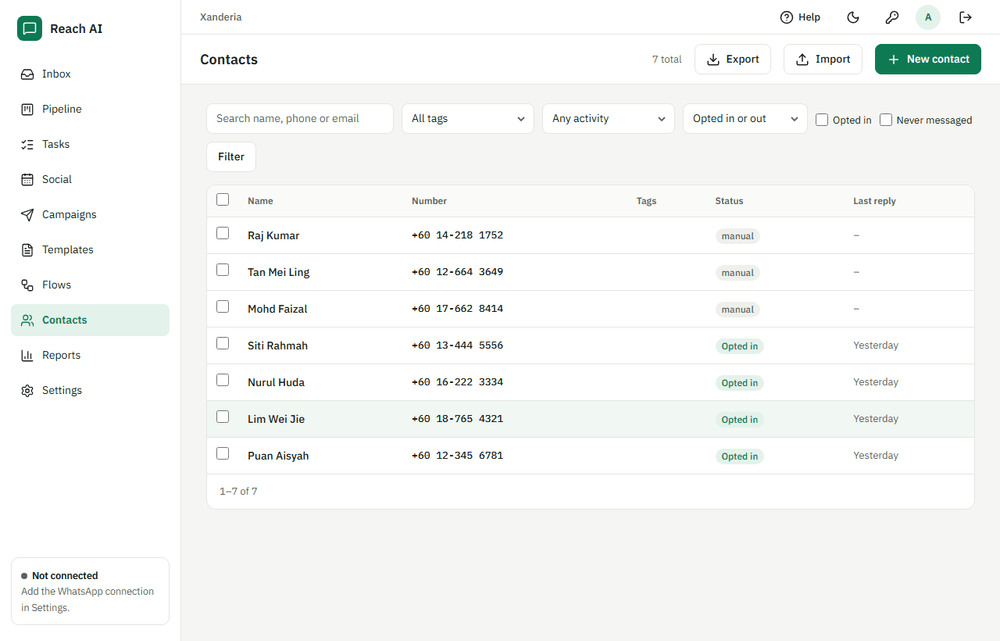Click the download icon on Export
Screen dimensions: 1000x641
713,59
